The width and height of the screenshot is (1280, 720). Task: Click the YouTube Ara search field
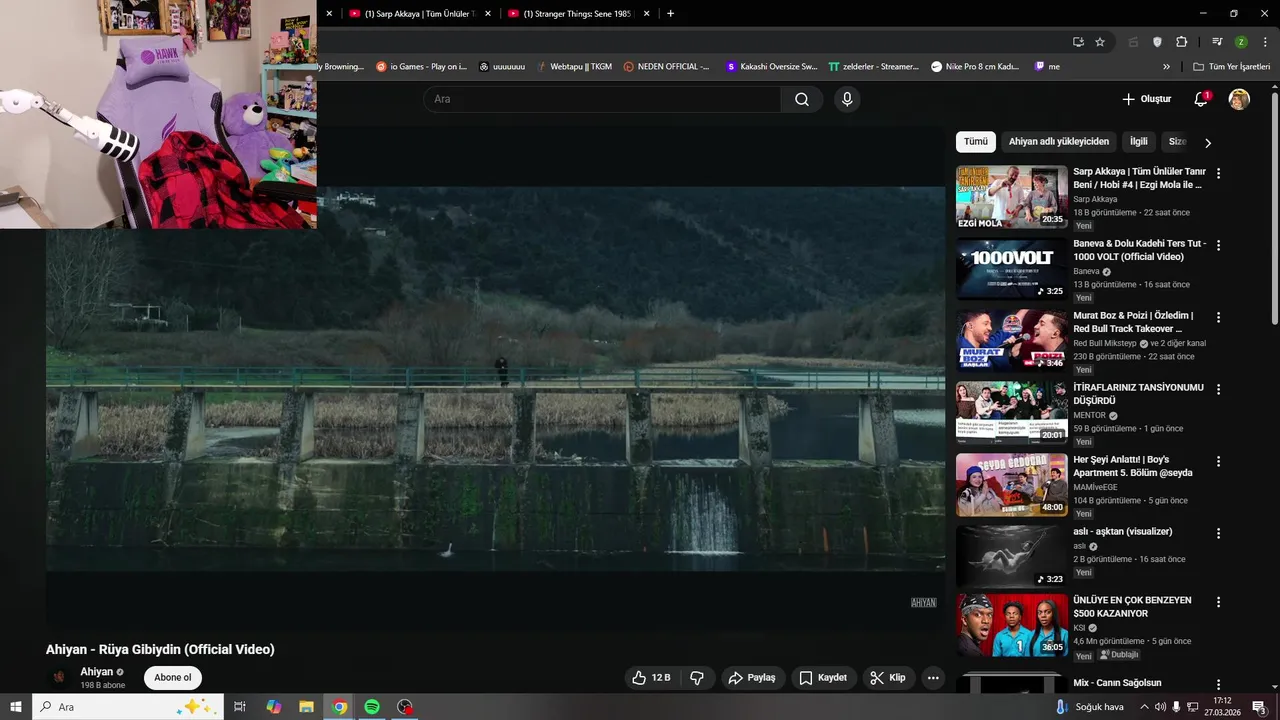point(602,99)
